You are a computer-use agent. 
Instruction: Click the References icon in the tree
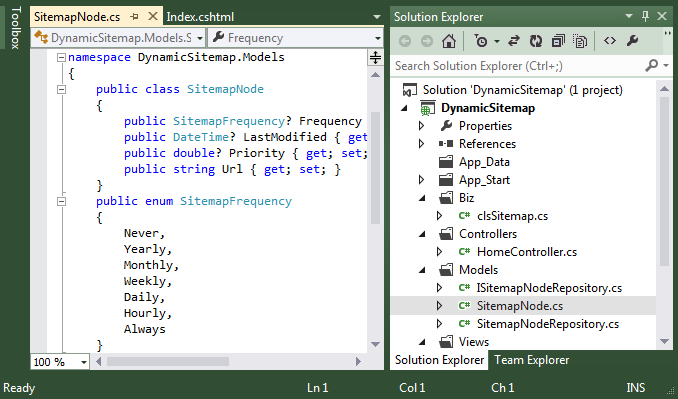pyautogui.click(x=446, y=144)
